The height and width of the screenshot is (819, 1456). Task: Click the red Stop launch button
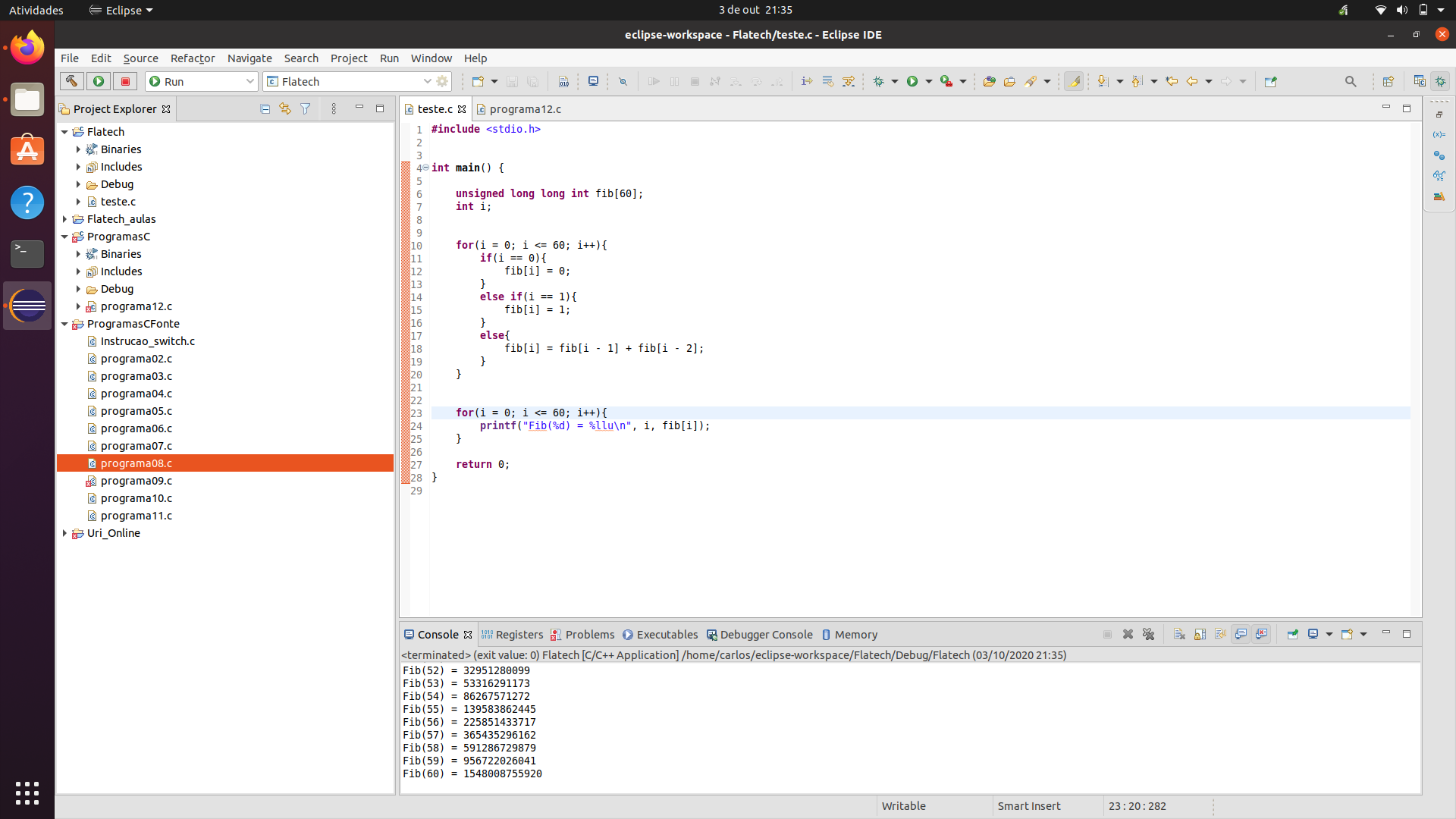coord(126,81)
